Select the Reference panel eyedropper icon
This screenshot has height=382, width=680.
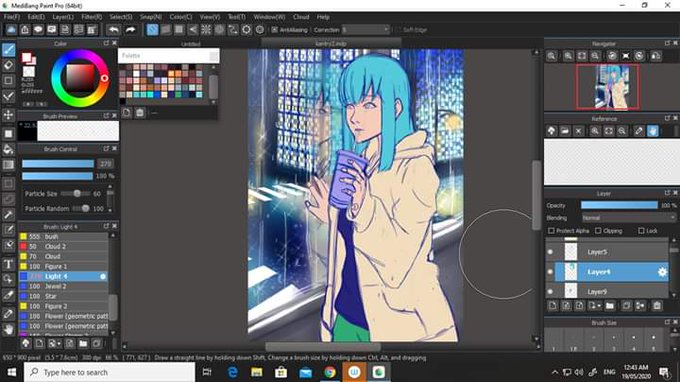tap(639, 131)
